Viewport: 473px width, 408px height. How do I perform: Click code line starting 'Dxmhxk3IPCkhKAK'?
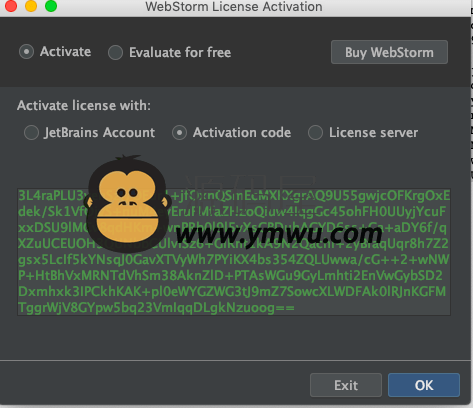(x=232, y=292)
